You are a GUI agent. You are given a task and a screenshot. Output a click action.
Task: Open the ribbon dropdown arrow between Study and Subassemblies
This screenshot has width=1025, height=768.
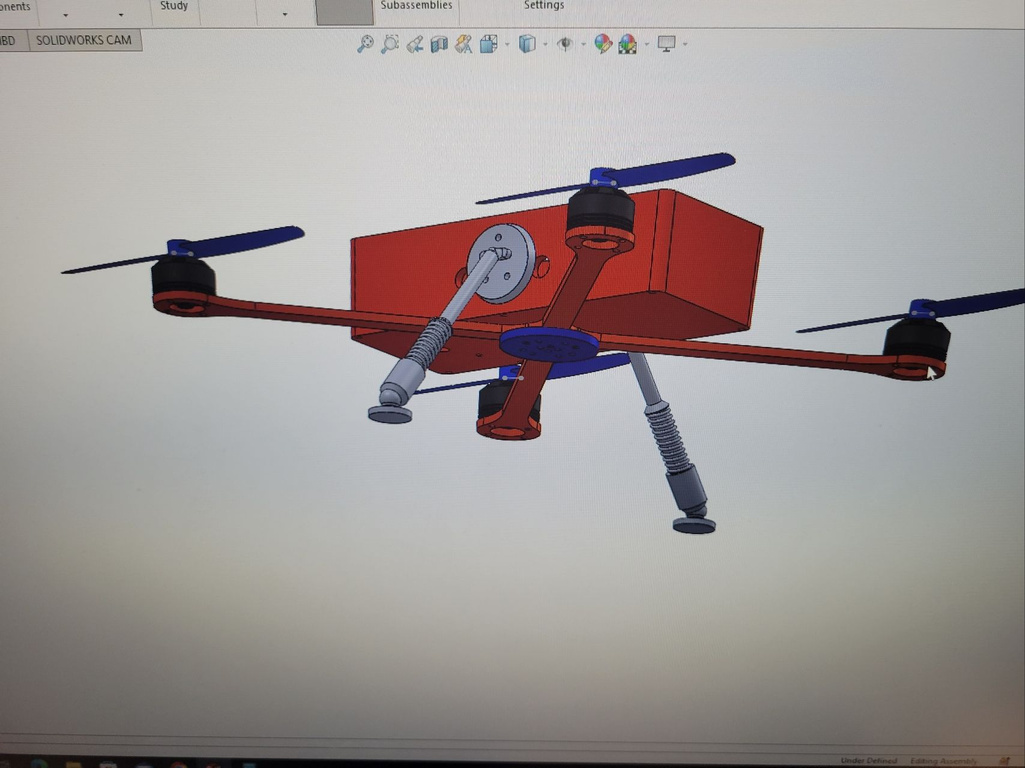[284, 14]
